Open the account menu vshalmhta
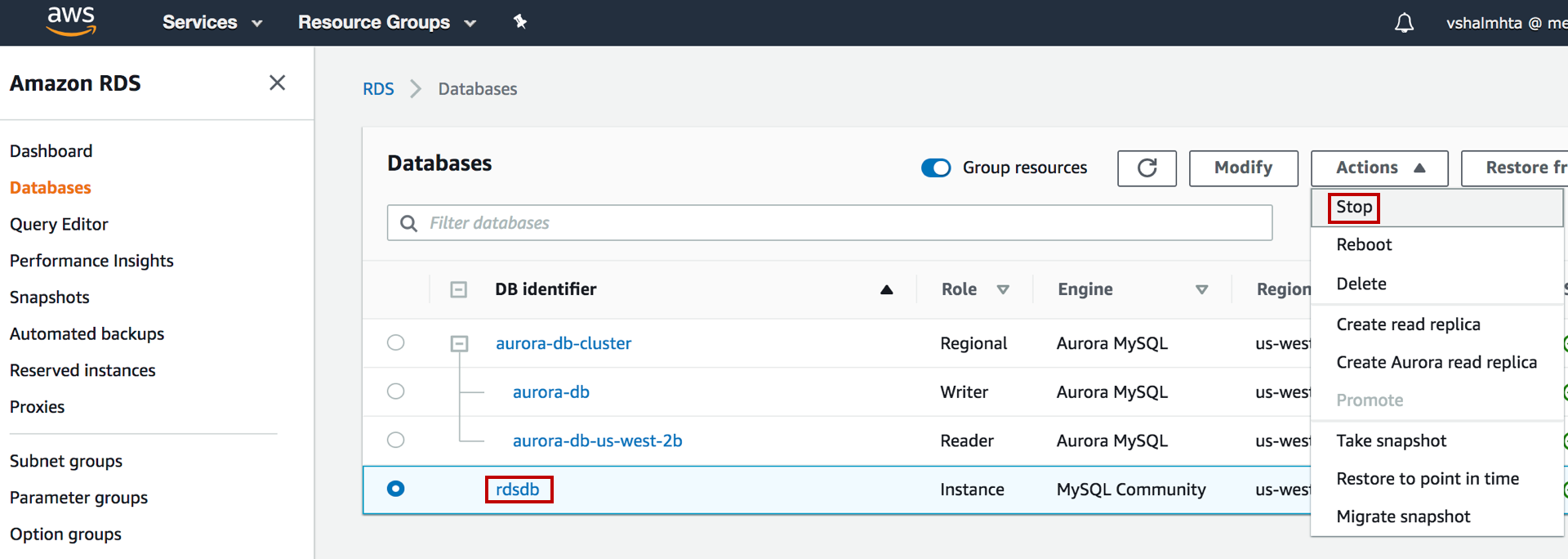This screenshot has height=559, width=1568. pyautogui.click(x=1507, y=23)
